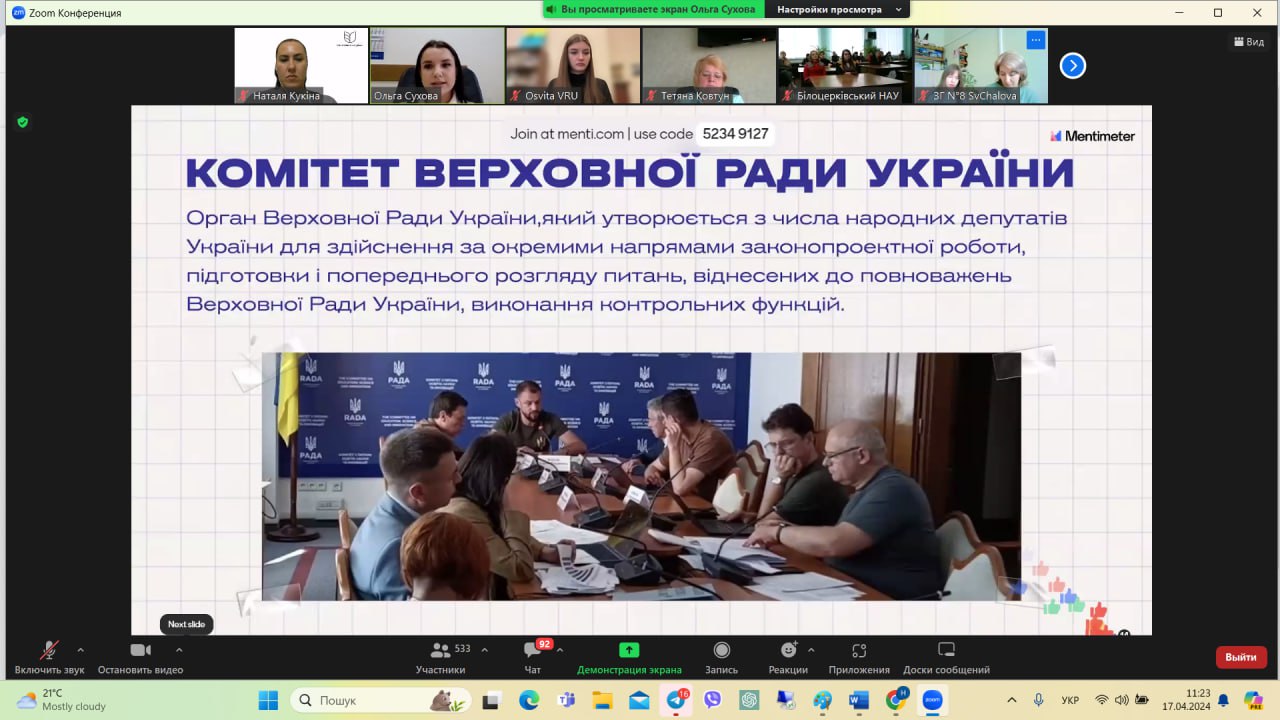Open Microsoft Teams from taskbar
Image resolution: width=1280 pixels, height=720 pixels.
(x=565, y=701)
